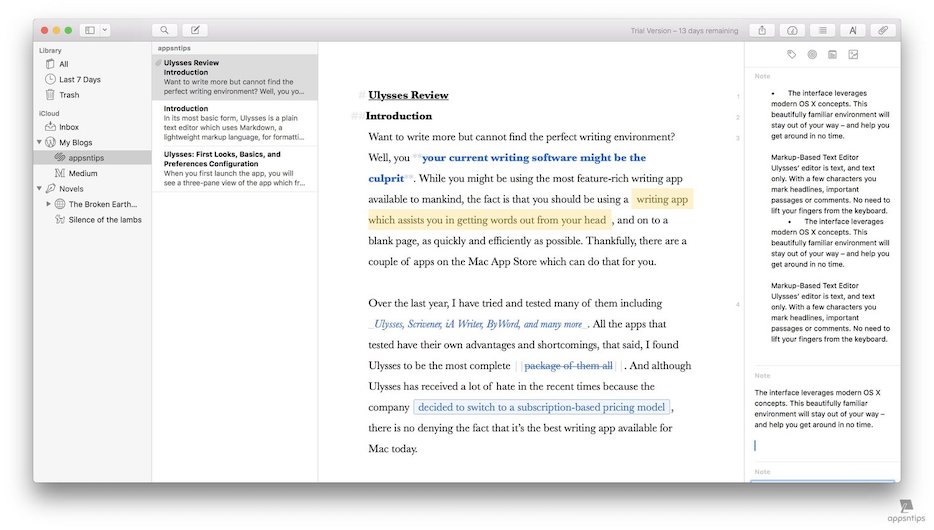Expand The Broken Earth group

(x=48, y=204)
